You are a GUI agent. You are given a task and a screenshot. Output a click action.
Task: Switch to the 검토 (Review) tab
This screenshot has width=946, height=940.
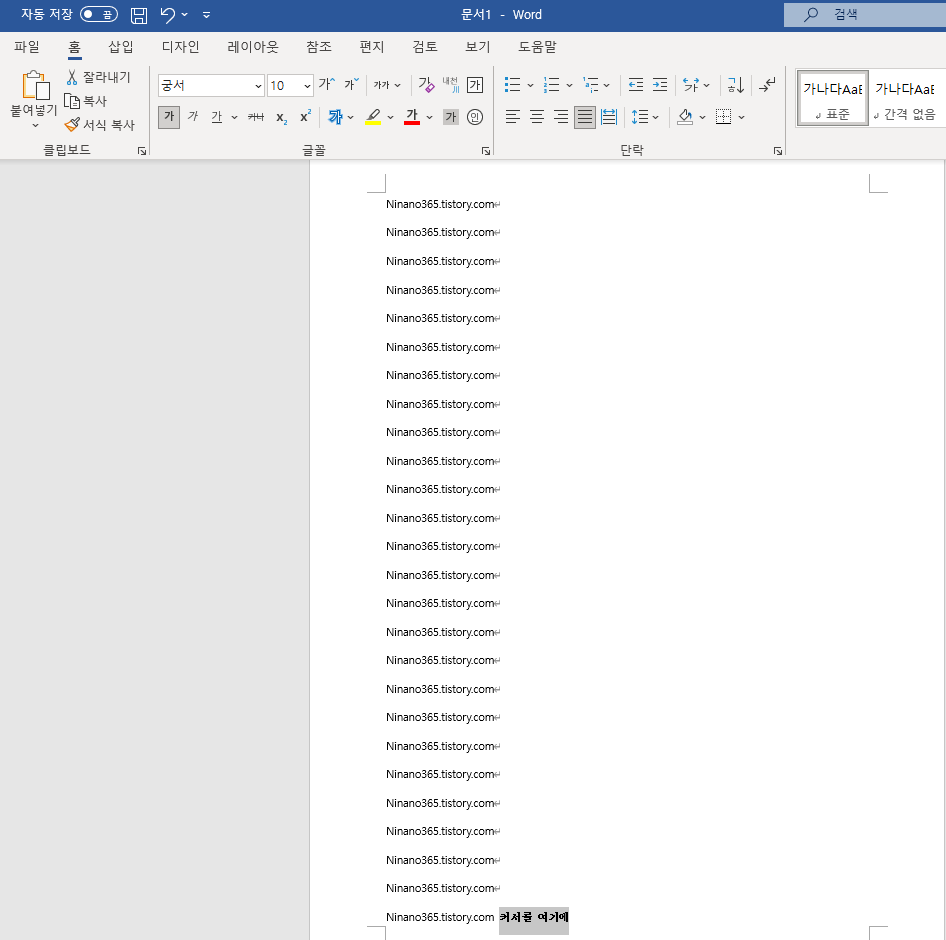click(425, 46)
